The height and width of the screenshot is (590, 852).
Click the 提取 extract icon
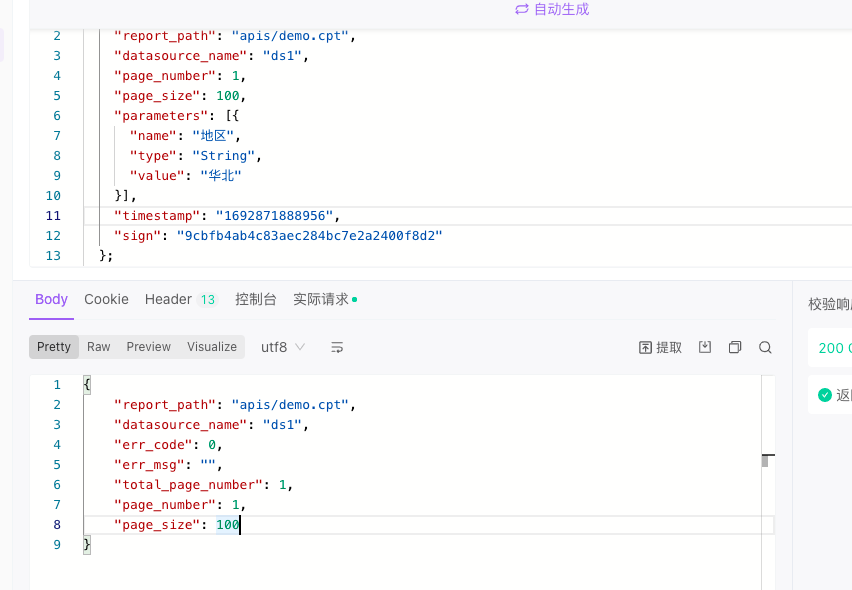coord(660,348)
